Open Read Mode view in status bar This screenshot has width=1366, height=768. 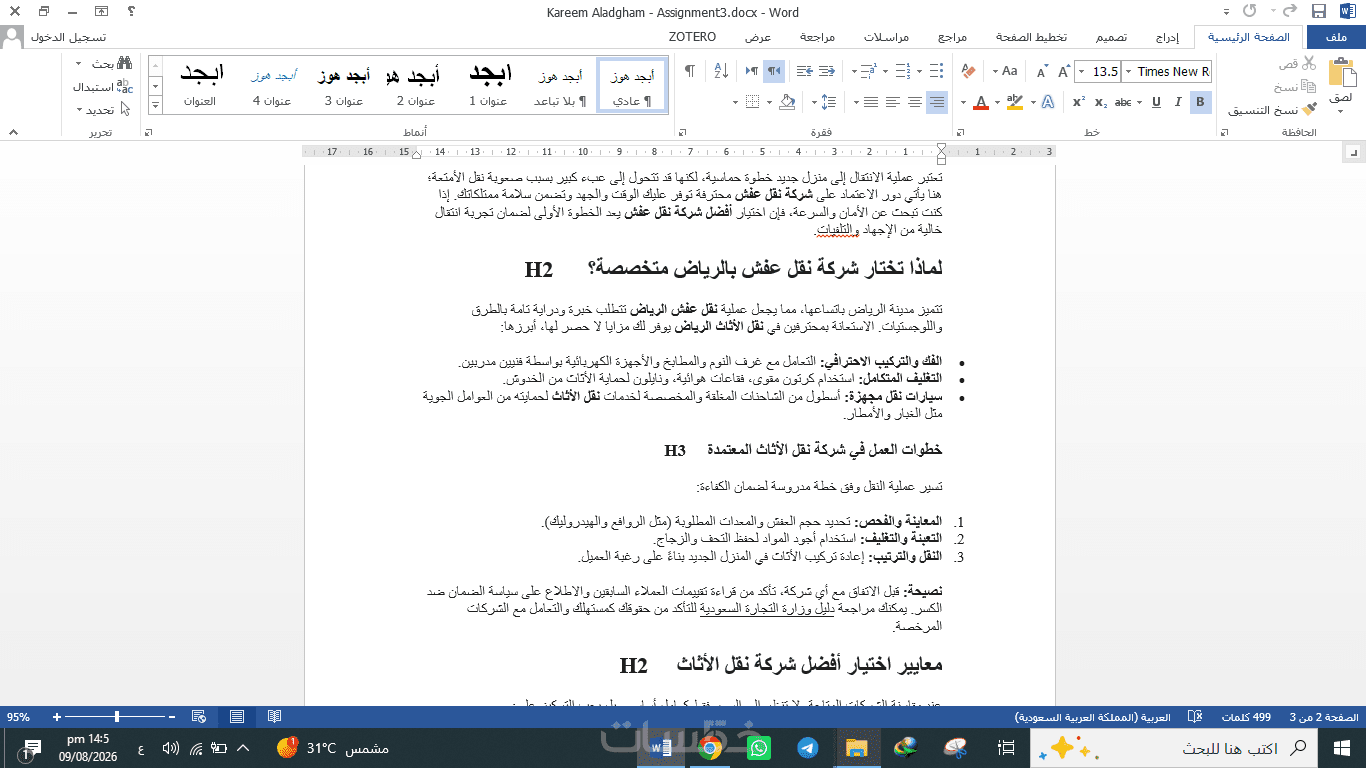pos(274,717)
